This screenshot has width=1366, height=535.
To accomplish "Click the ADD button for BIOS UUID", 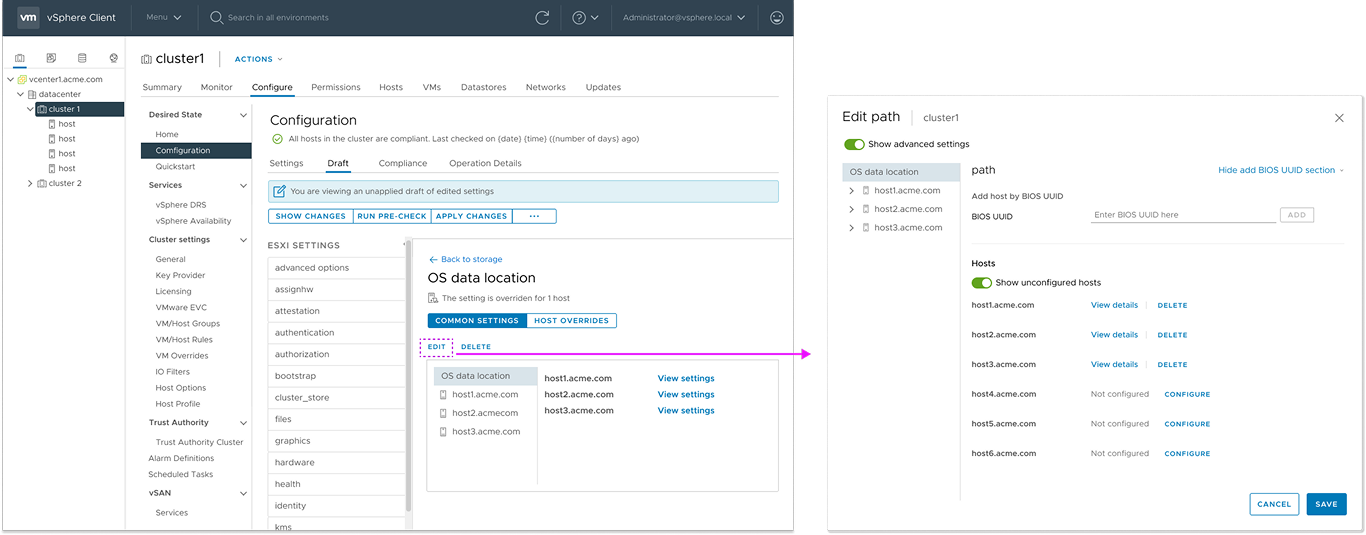I will pyautogui.click(x=1297, y=215).
